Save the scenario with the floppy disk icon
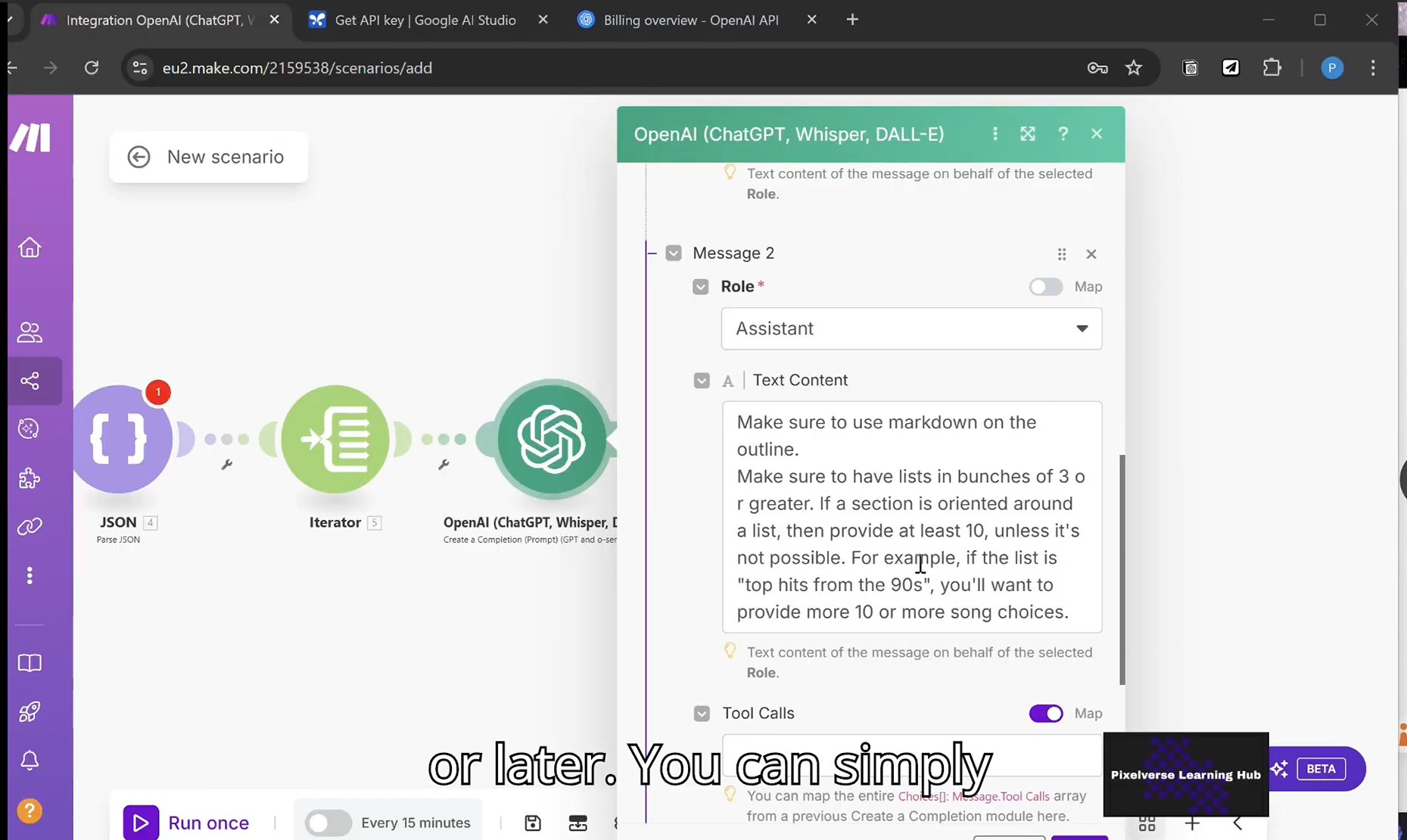Viewport: 1407px width, 840px height. pyautogui.click(x=532, y=823)
